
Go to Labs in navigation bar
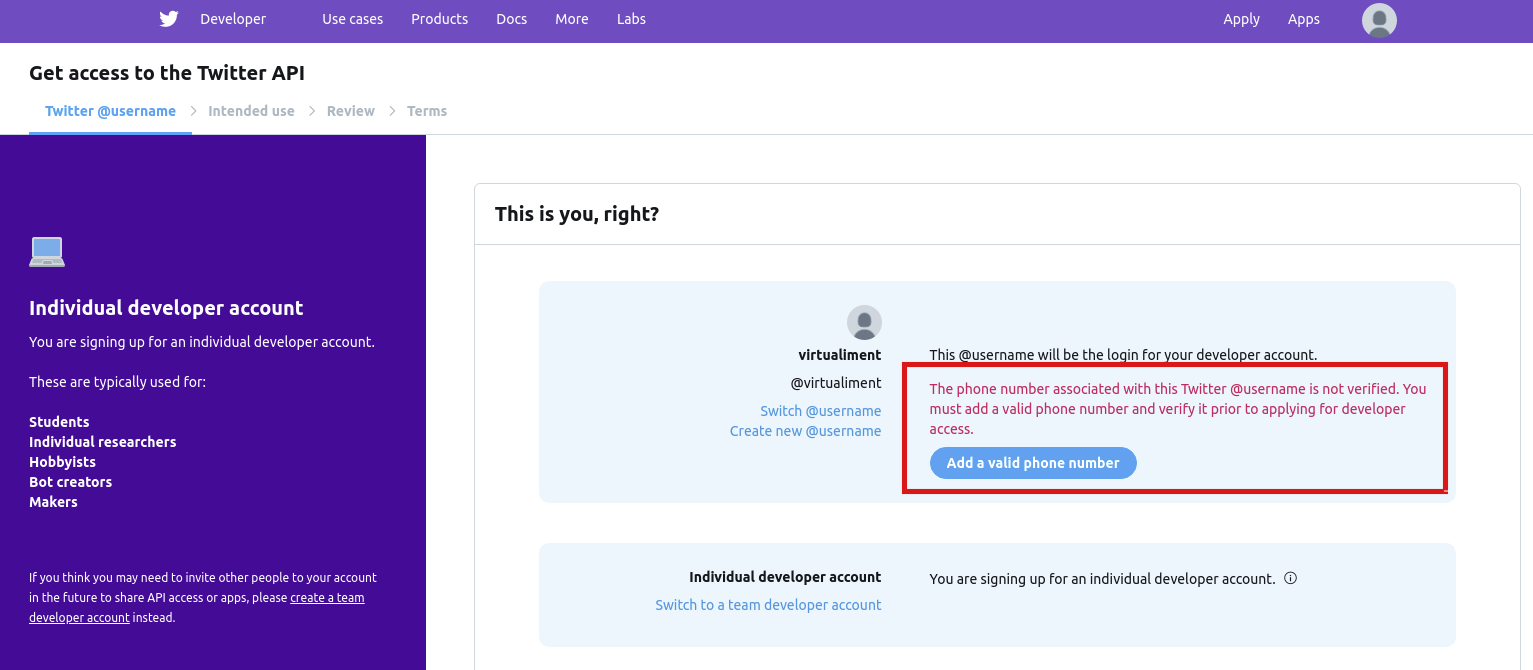(x=631, y=19)
